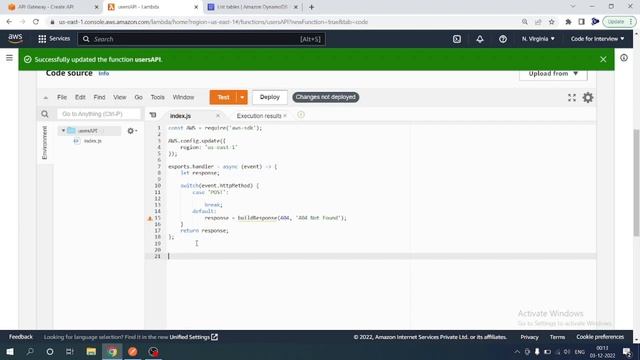Open the info panel icon at right
This screenshot has width=640, height=360.
[624, 58]
